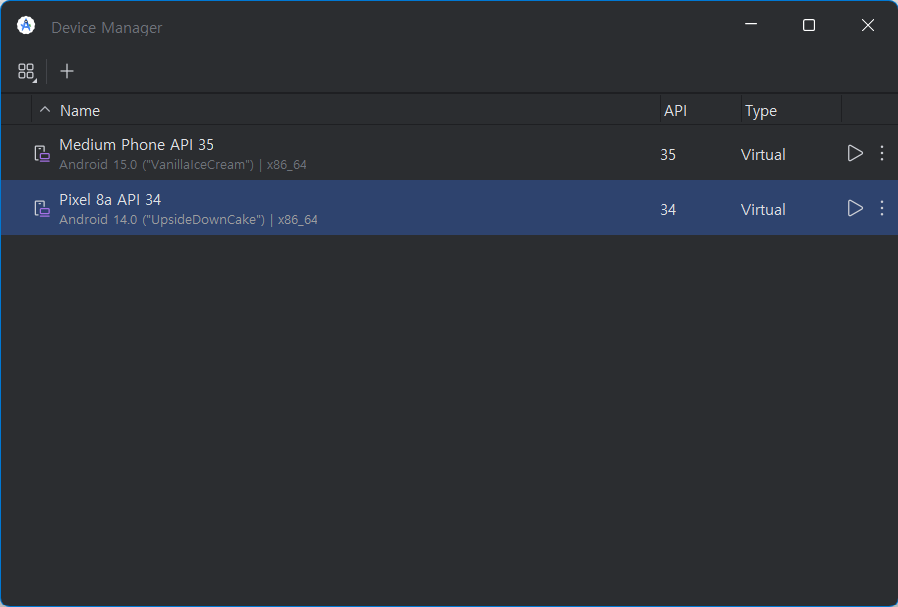The height and width of the screenshot is (607, 898).
Task: Open the three-dot menu for Pixel 8a
Action: click(x=882, y=208)
